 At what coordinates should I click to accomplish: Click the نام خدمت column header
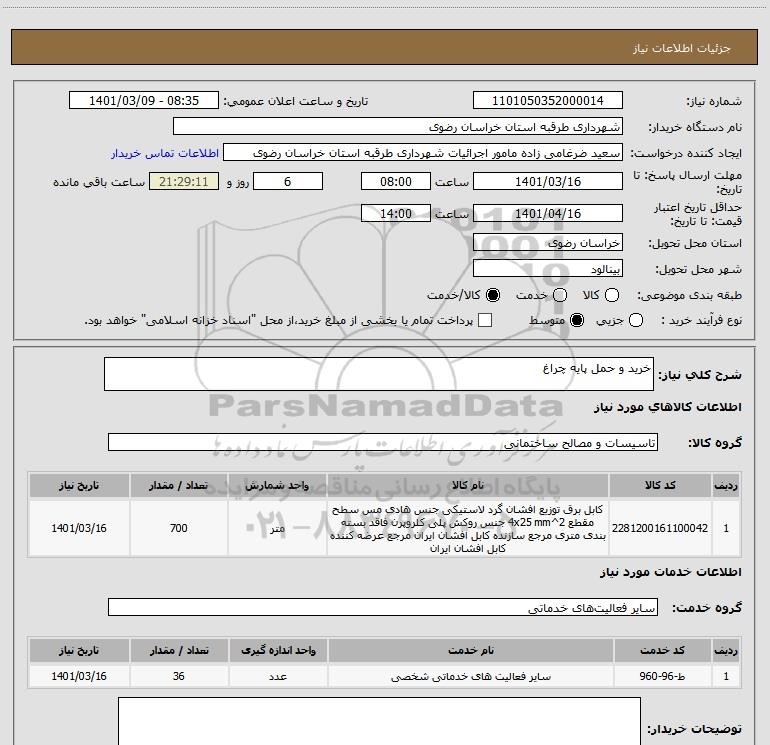point(471,650)
